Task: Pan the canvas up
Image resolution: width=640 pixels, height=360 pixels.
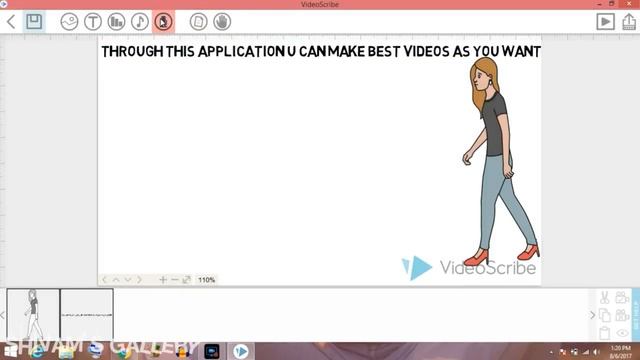Action: pos(116,280)
